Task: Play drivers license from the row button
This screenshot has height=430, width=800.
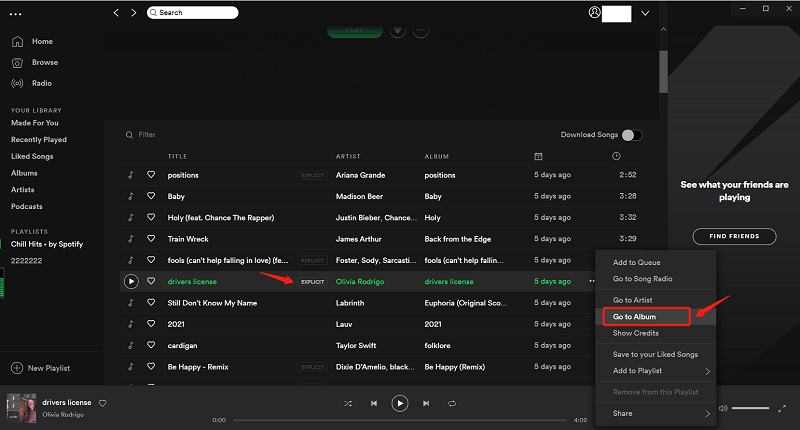Action: 131,281
